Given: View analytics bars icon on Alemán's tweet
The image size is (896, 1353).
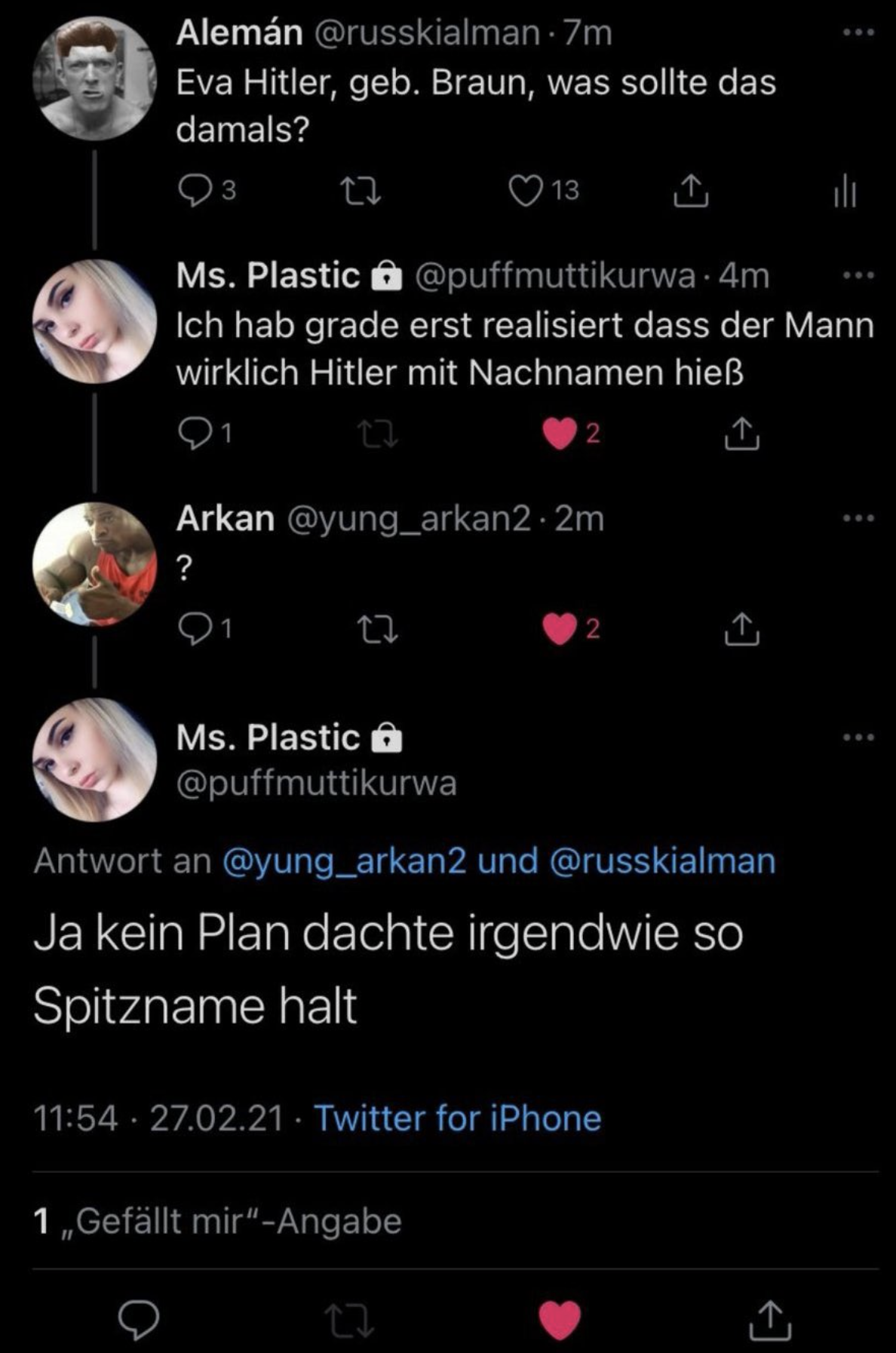Looking at the screenshot, I should point(845,191).
